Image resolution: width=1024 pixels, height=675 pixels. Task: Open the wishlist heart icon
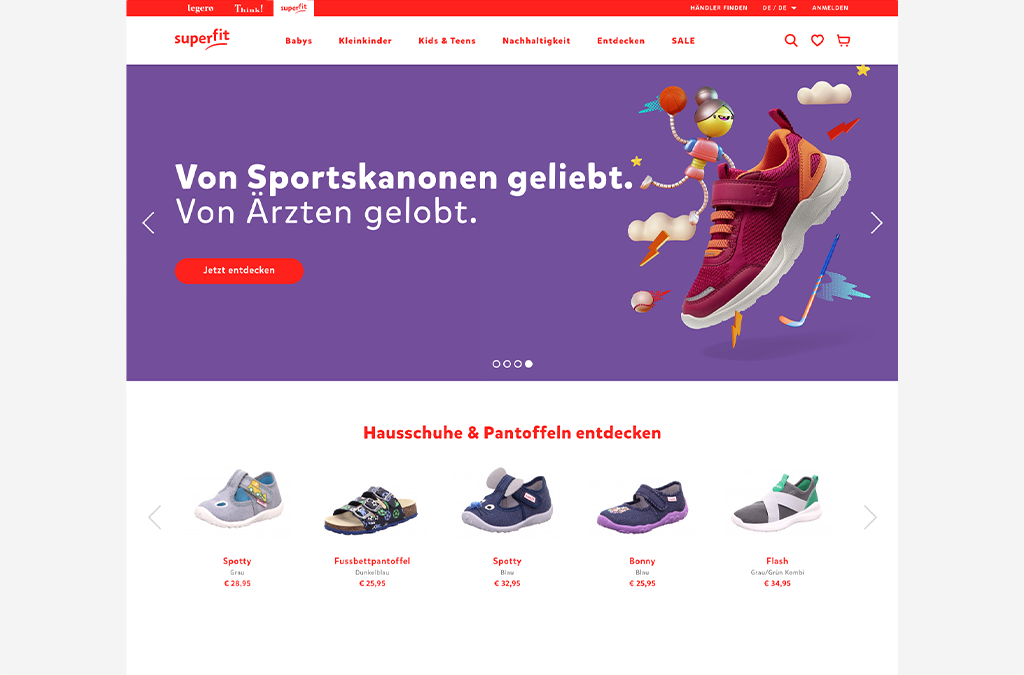[817, 40]
